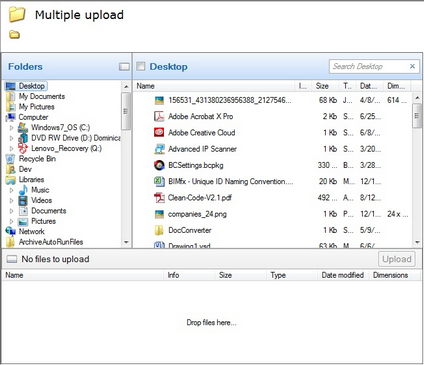Click the small folder icon under Multiple upload

point(14,34)
